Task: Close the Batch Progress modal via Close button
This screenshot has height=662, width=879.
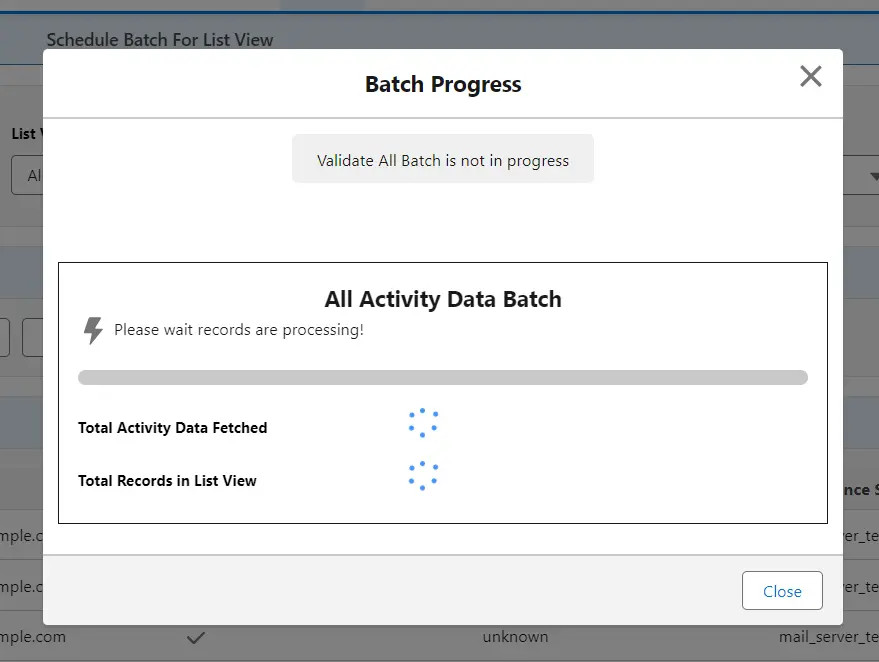Action: (782, 590)
